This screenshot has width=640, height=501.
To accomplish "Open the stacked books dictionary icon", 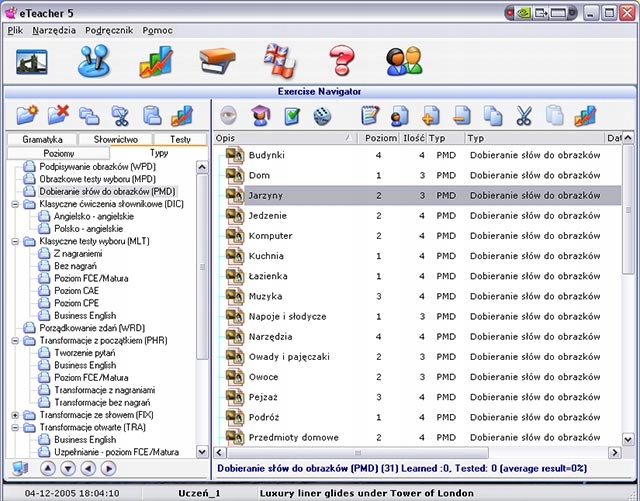I will [x=217, y=61].
